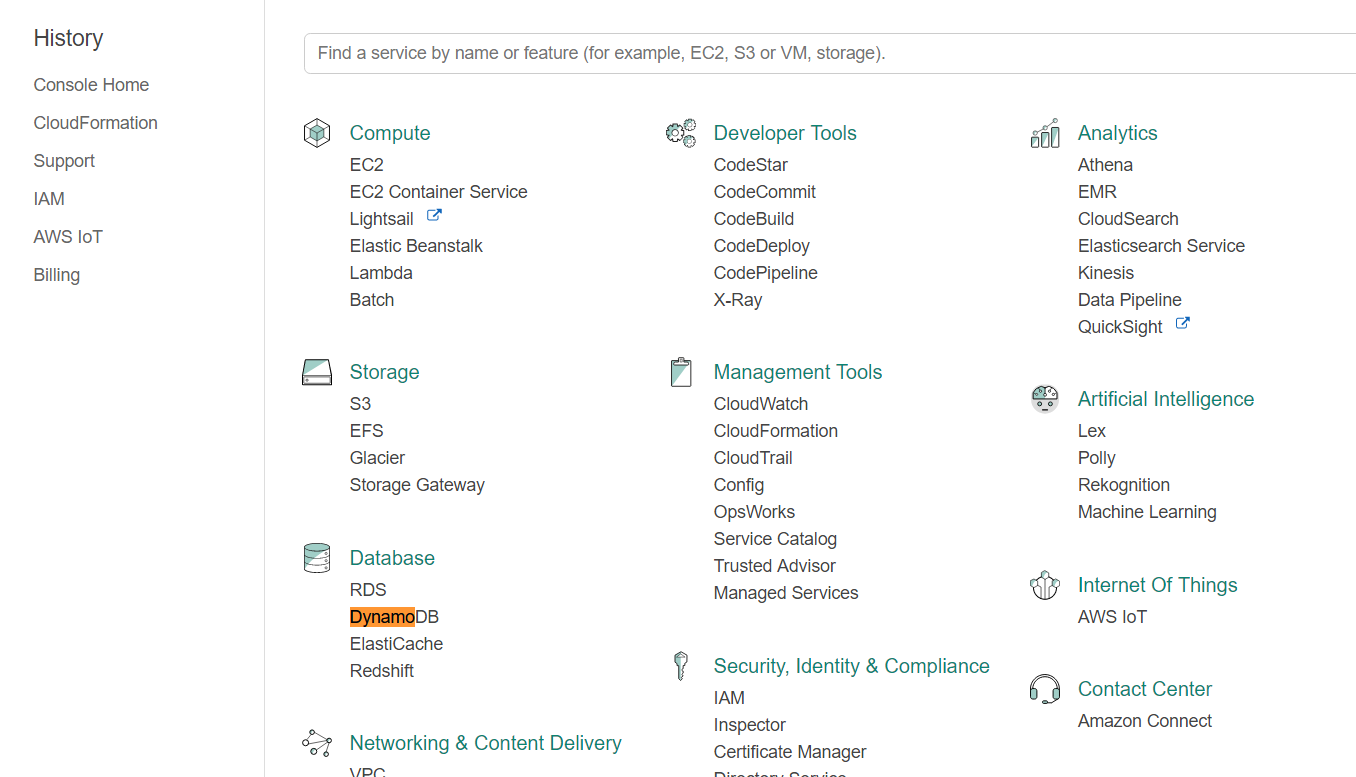
Task: Open CloudWatch under Management Tools
Action: 761,404
